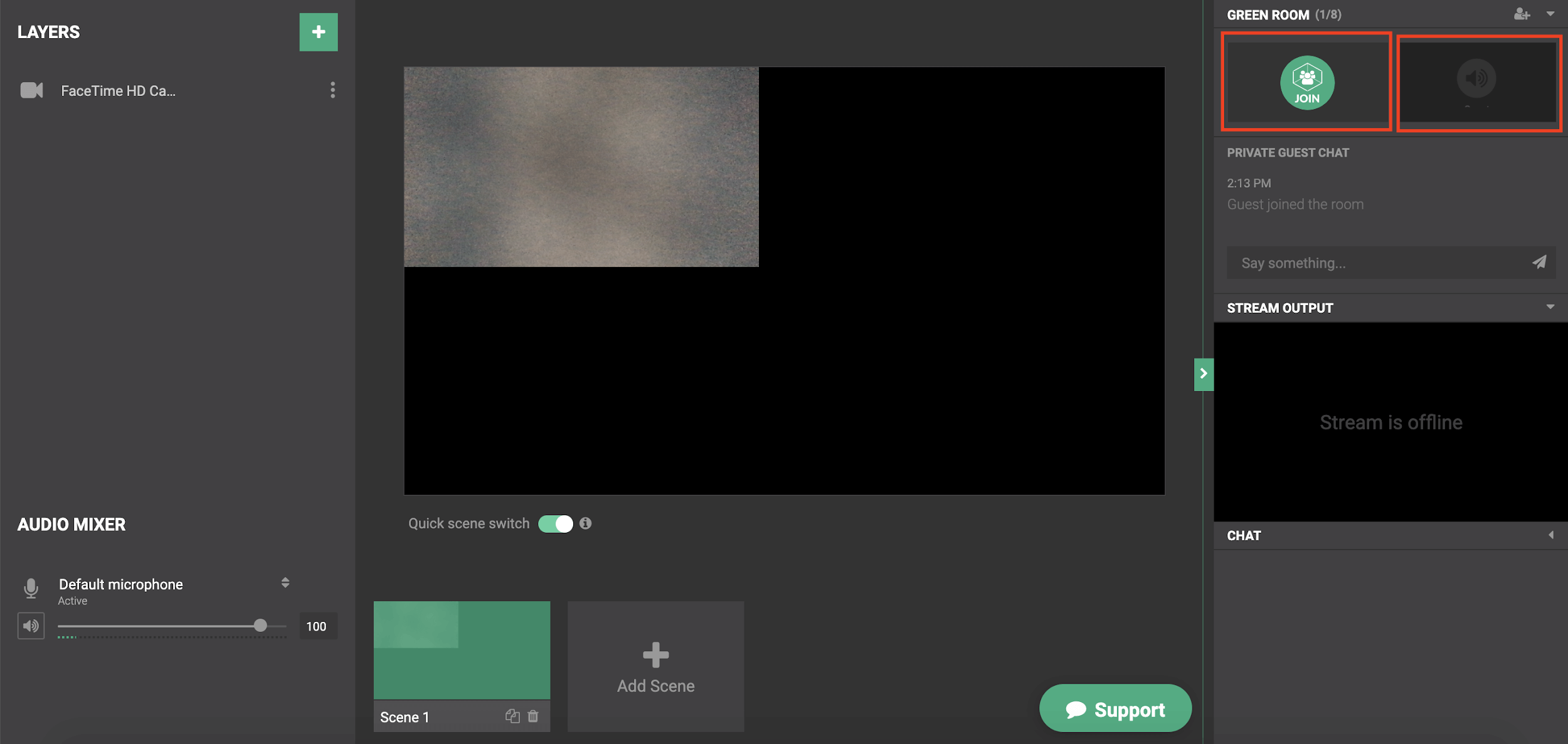Click the Quick scene switch info icon
This screenshot has height=744, width=1568.
585,523
